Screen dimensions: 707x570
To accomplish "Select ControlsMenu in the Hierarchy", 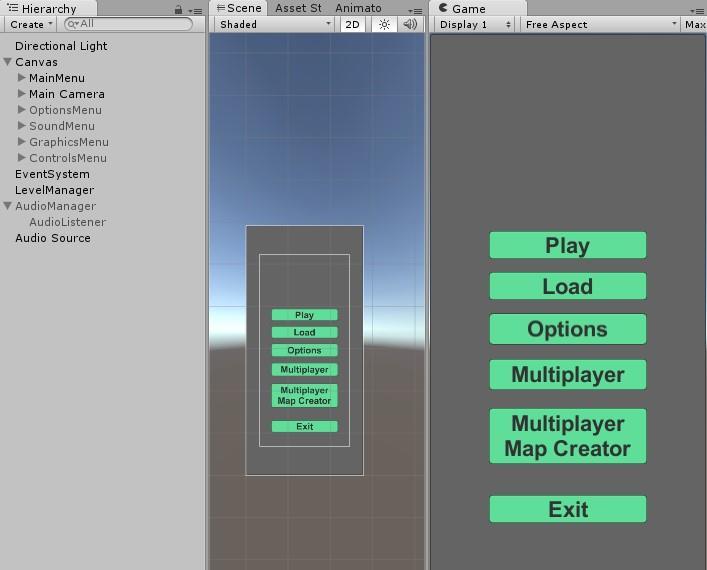I will [68, 158].
